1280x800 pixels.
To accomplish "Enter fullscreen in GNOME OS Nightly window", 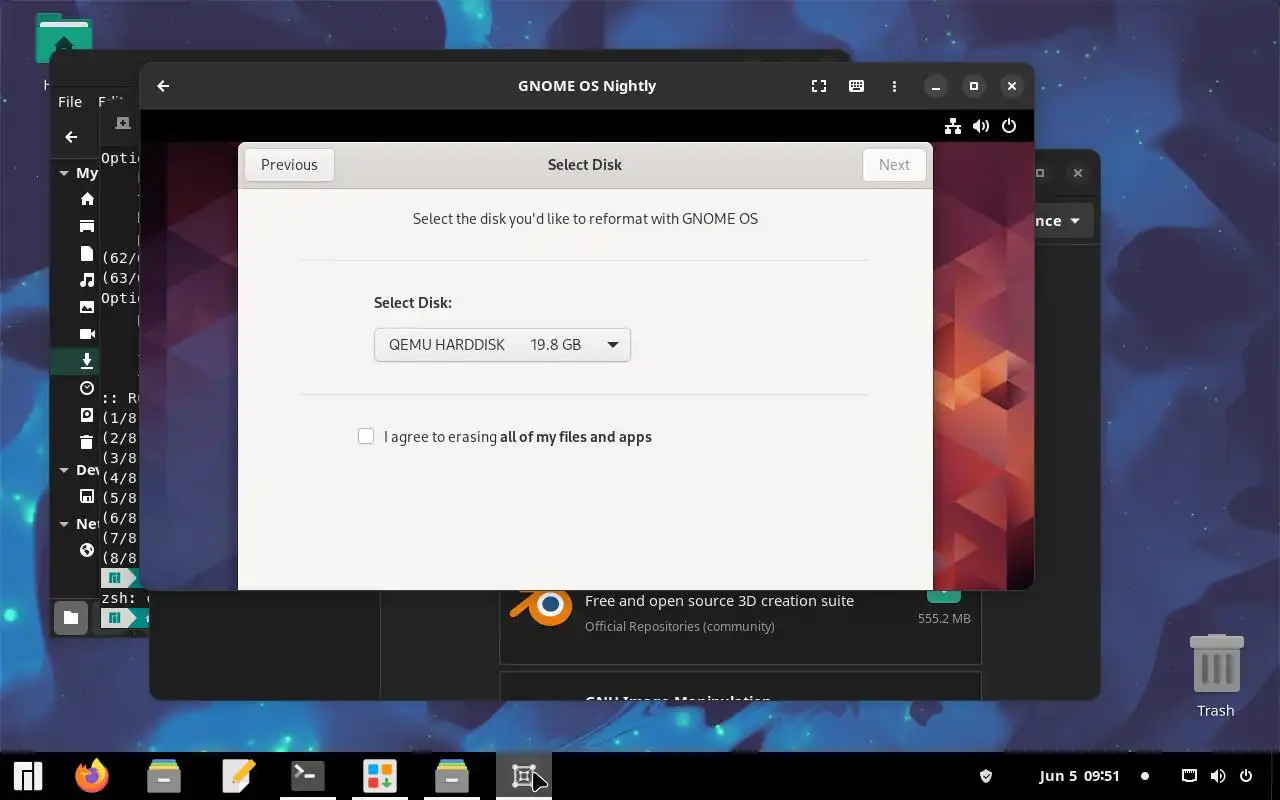I will click(819, 86).
